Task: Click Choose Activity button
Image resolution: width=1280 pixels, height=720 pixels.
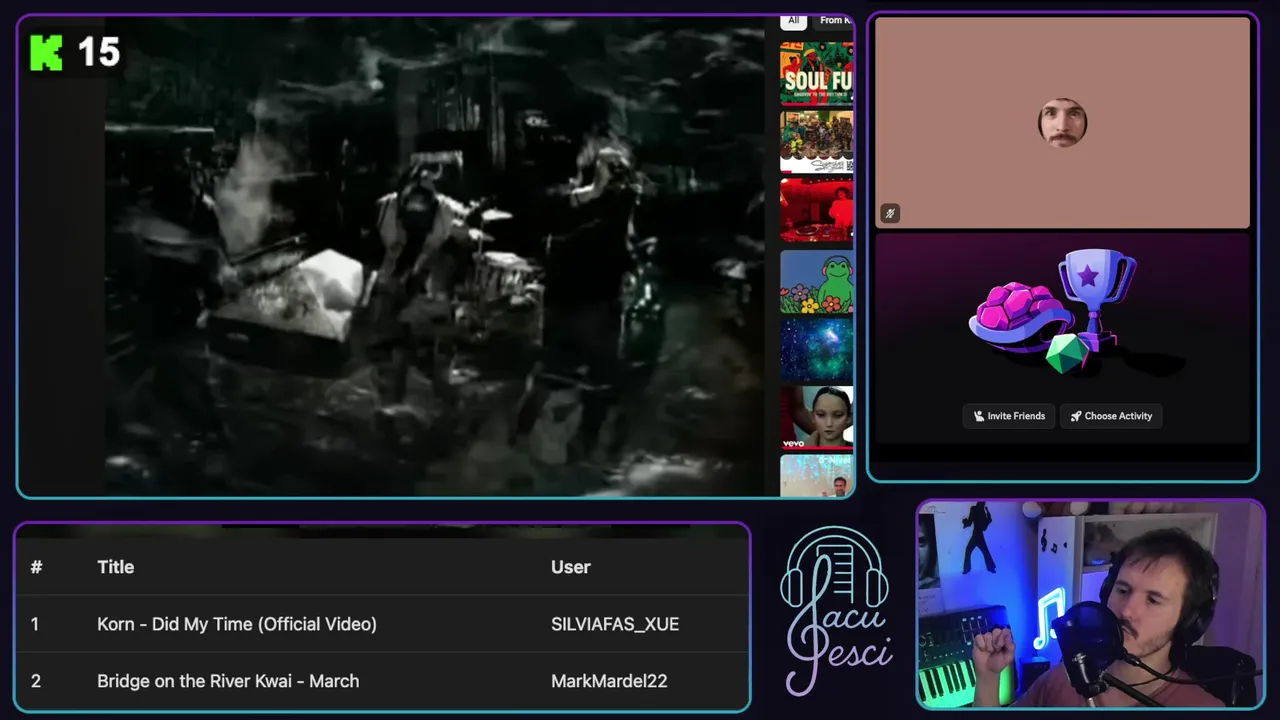Action: [x=1111, y=416]
